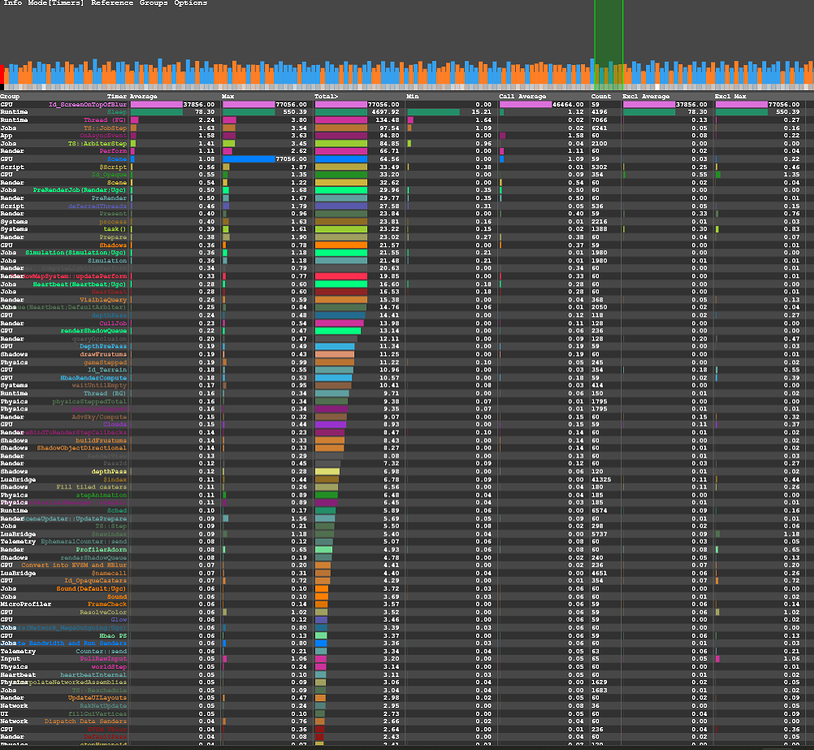
Task: Select the drawFrustums timer
Action: [x=103, y=354]
